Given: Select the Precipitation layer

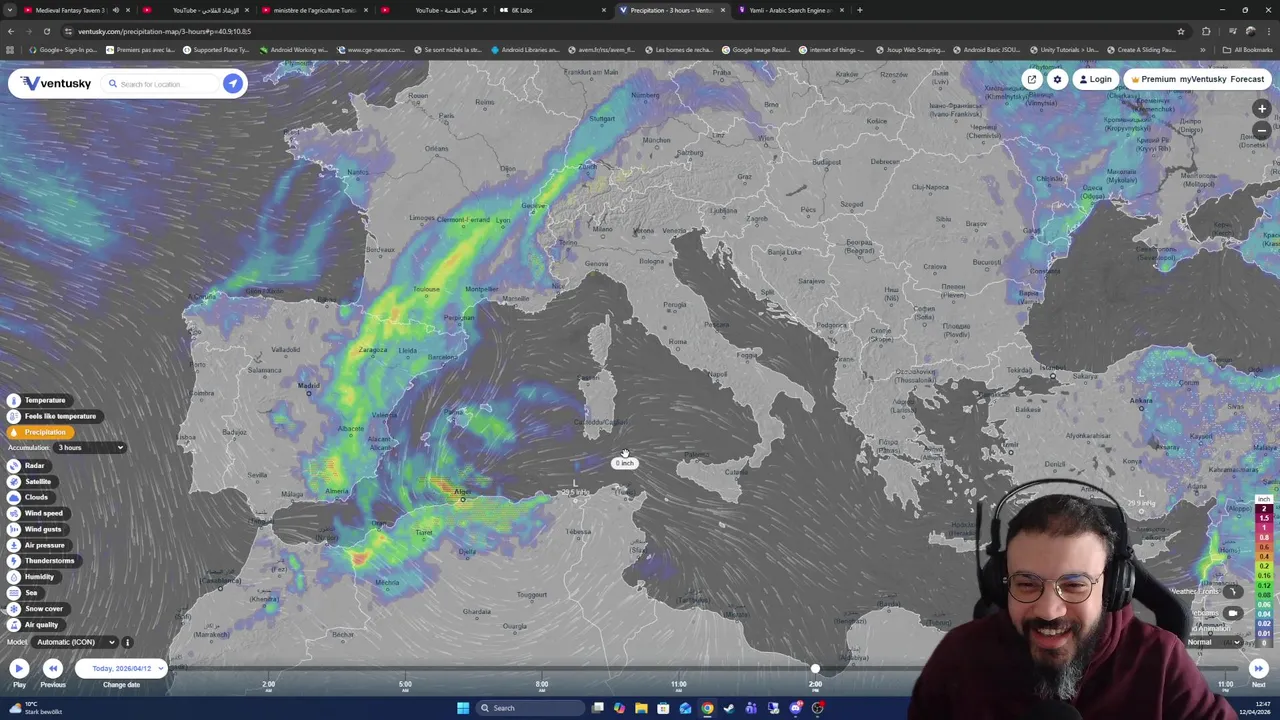Looking at the screenshot, I should [38, 432].
